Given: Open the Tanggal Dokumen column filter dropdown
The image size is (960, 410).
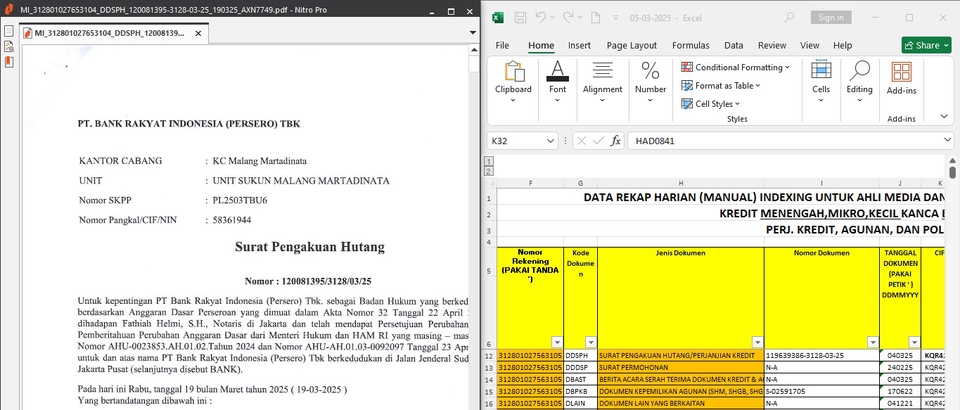Looking at the screenshot, I should (x=914, y=342).
